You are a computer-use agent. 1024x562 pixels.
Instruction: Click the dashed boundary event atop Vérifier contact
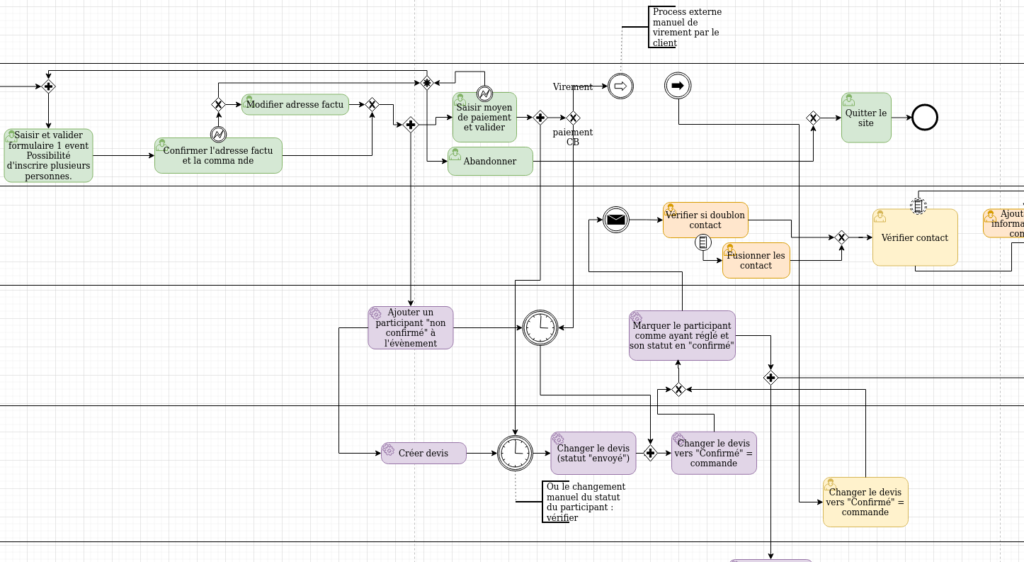[918, 206]
